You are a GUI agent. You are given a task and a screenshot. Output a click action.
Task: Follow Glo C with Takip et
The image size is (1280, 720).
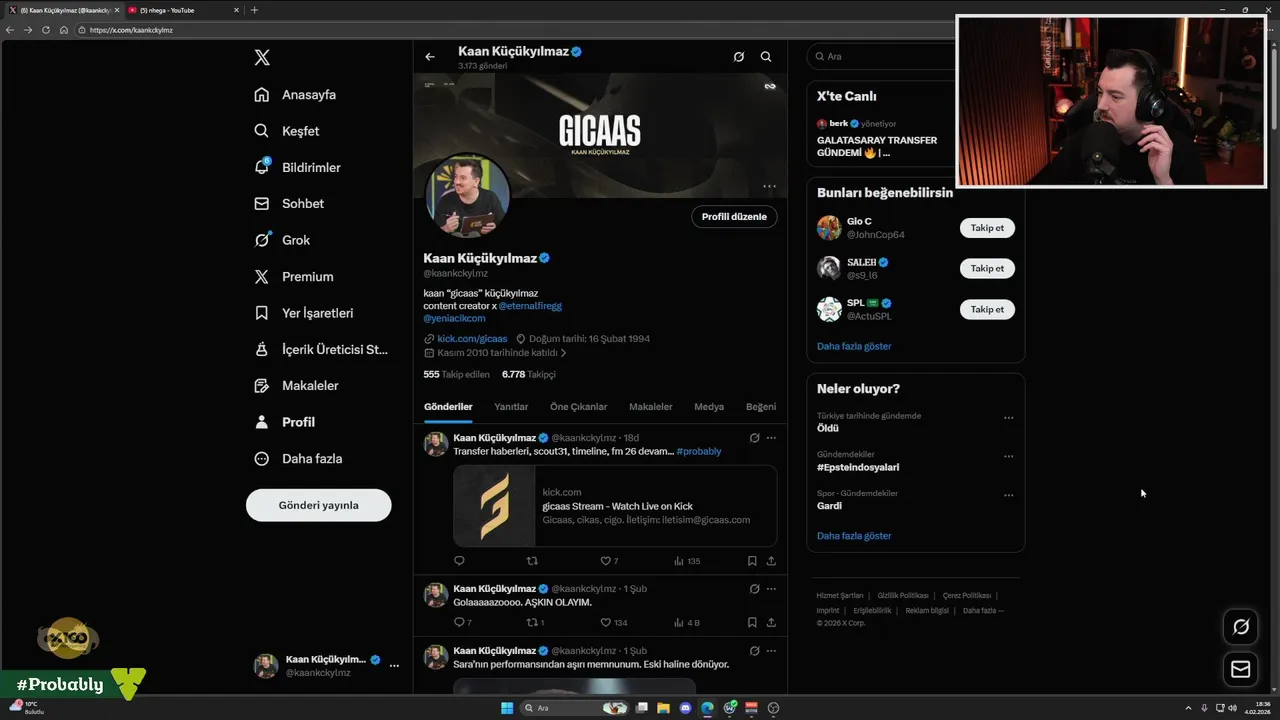point(987,228)
